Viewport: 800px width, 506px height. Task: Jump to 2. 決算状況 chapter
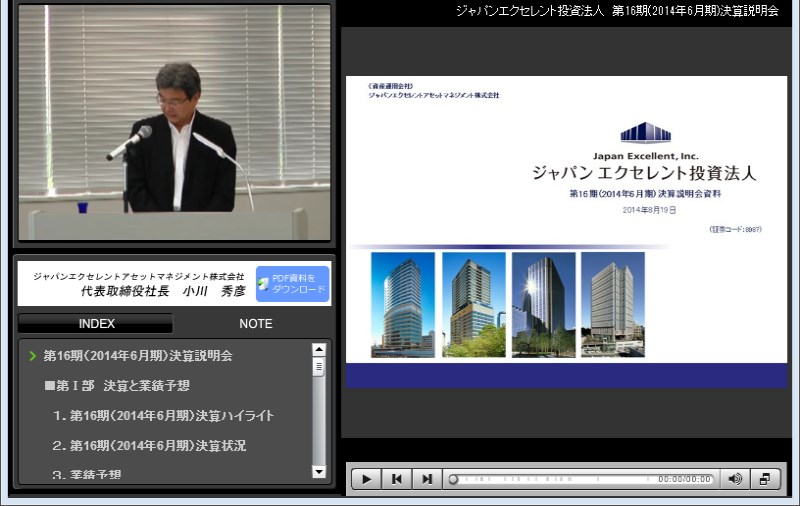[149, 445]
